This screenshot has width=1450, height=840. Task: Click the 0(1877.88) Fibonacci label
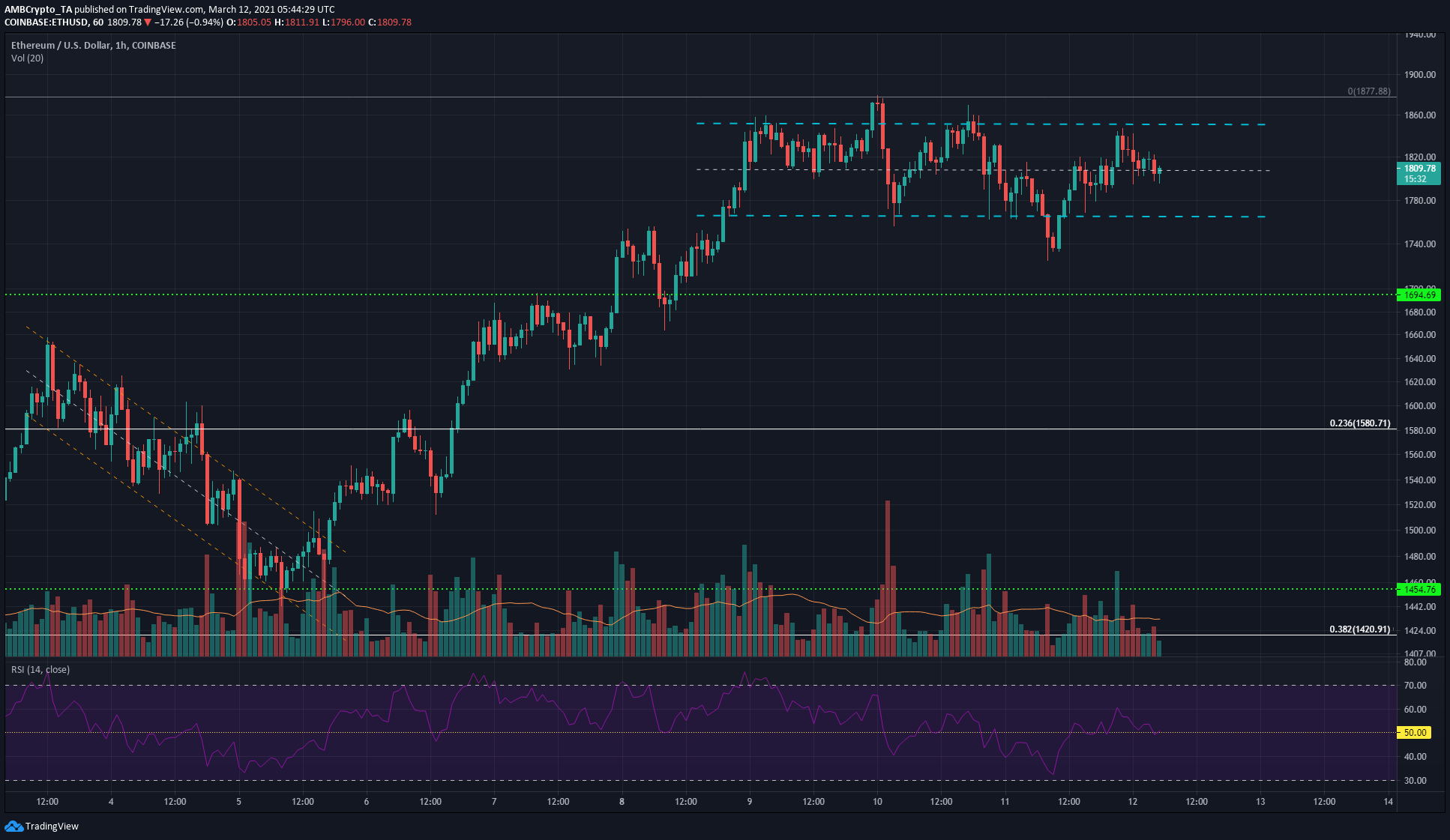[x=1368, y=91]
